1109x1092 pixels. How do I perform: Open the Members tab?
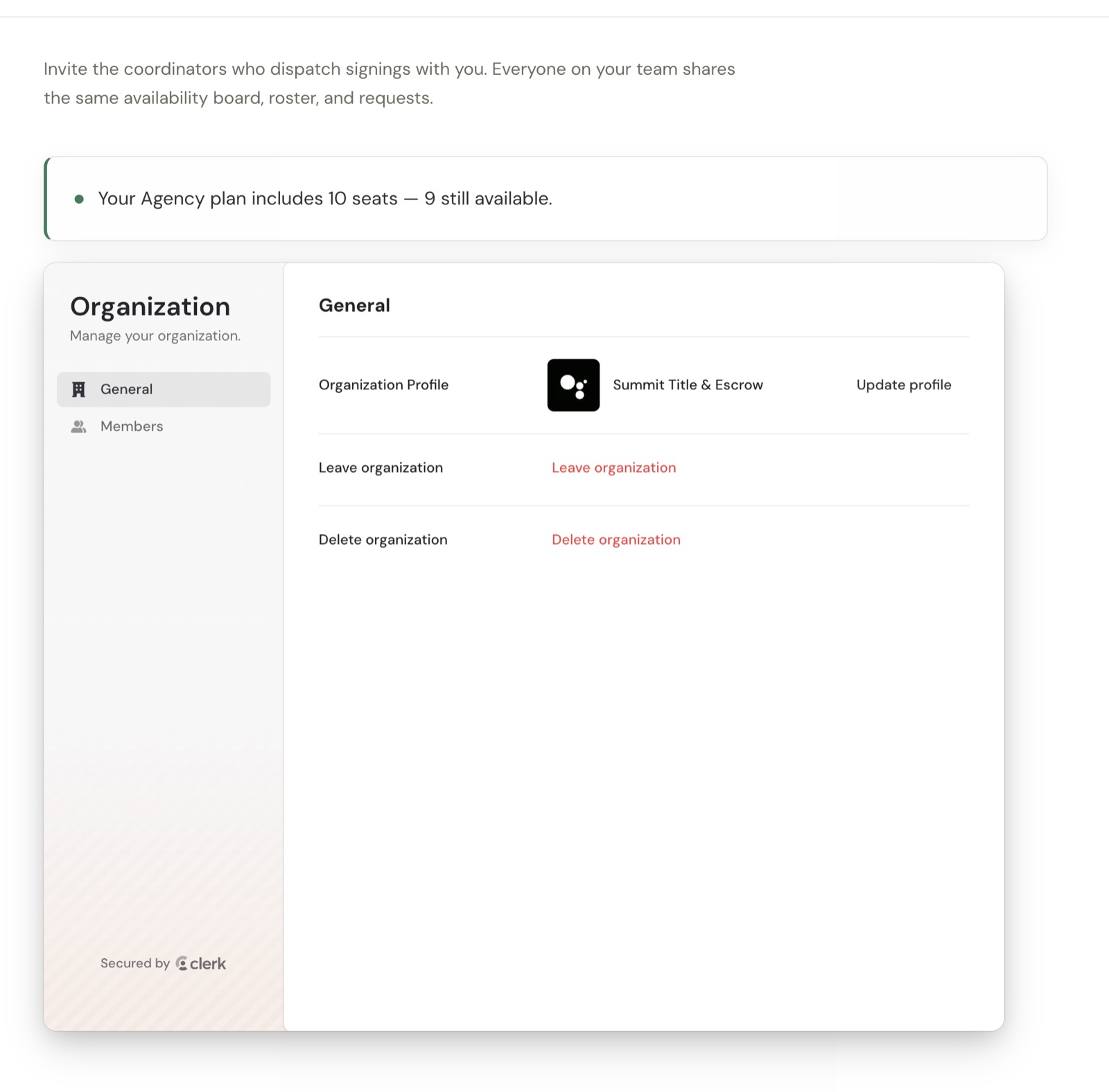click(164, 426)
